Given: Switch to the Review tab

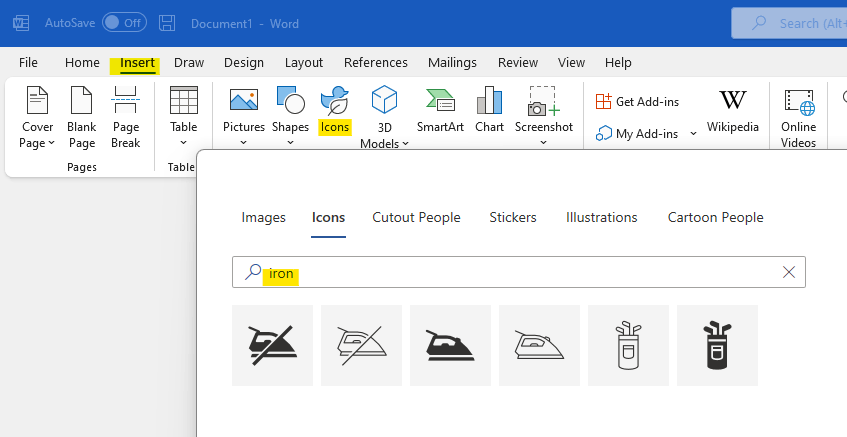Looking at the screenshot, I should click(517, 63).
